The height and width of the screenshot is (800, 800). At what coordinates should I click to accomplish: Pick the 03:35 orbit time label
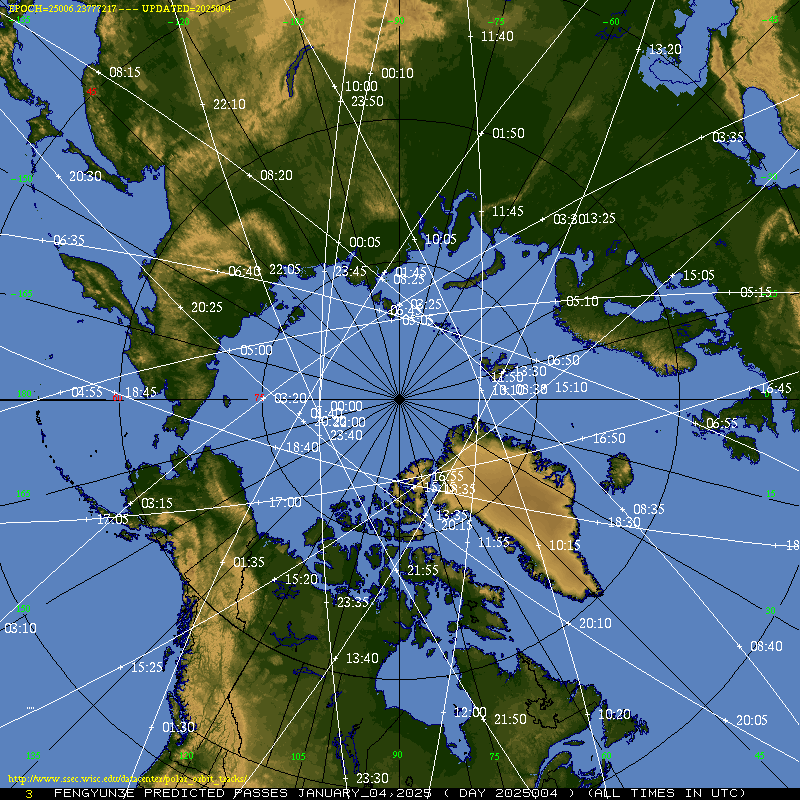[727, 137]
